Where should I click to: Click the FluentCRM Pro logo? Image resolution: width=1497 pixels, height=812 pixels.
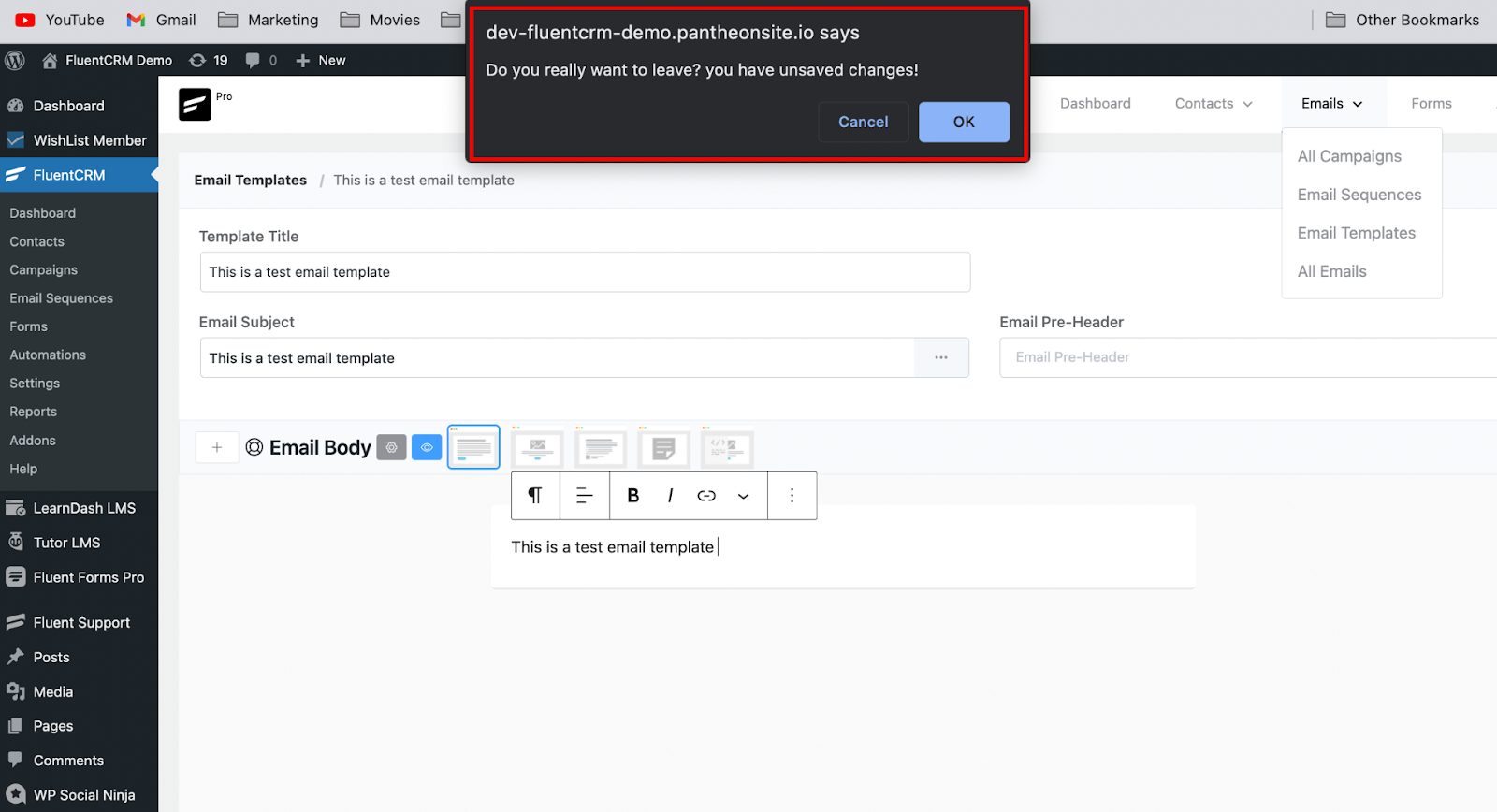coord(195,104)
